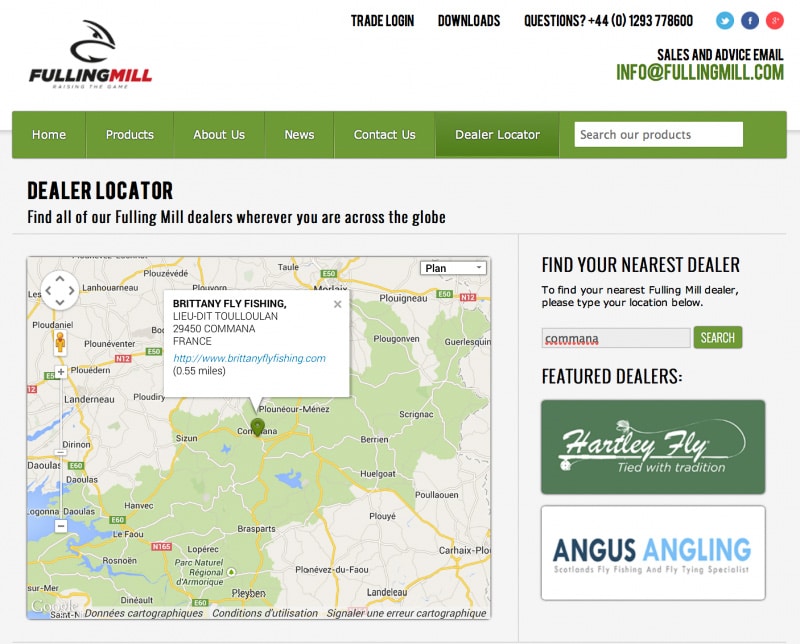Click the Pleyben label on the map

tap(248, 593)
